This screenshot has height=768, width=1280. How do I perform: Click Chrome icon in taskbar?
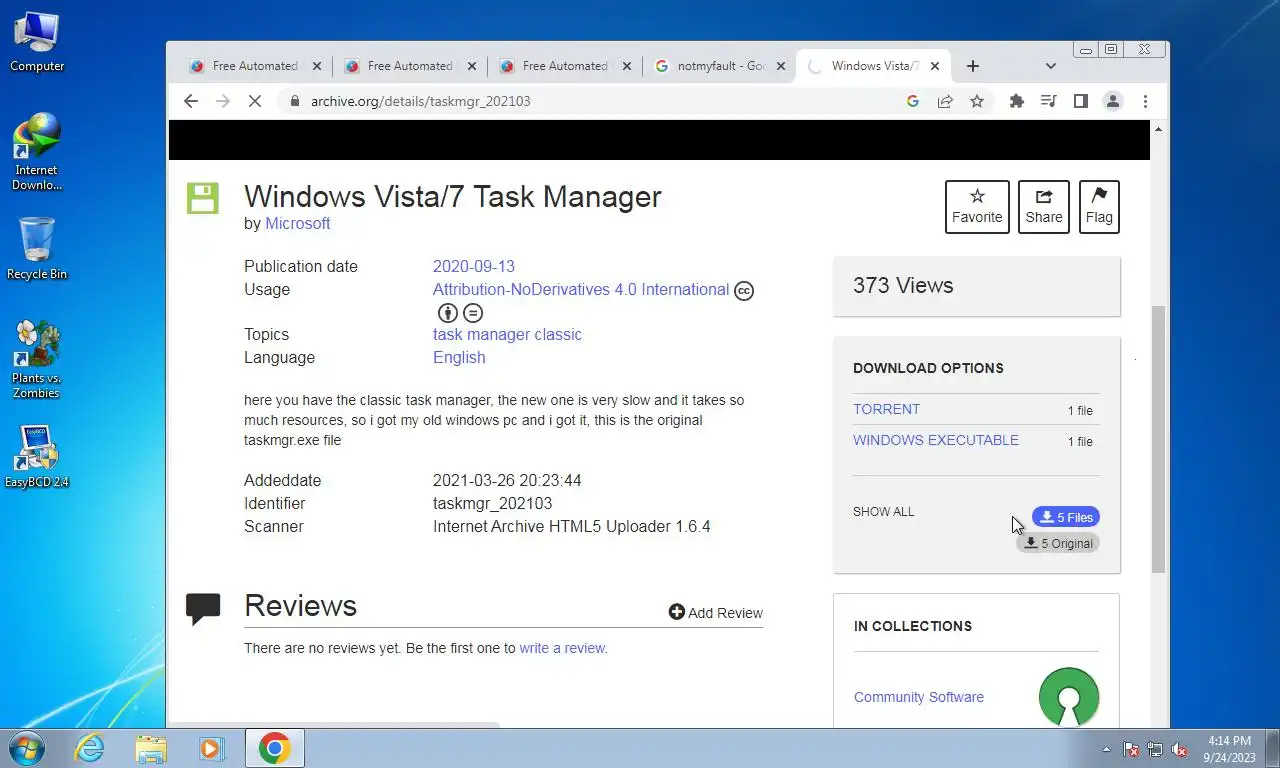click(x=274, y=748)
